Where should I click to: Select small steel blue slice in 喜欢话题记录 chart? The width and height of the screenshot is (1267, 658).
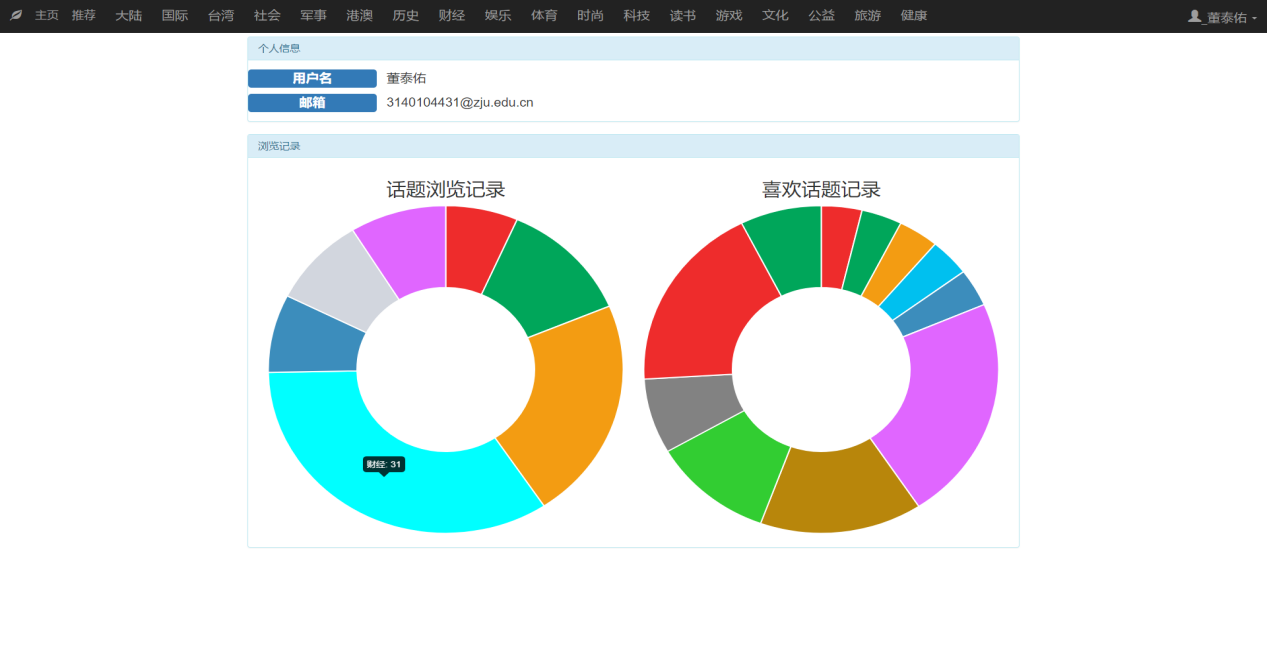(940, 305)
